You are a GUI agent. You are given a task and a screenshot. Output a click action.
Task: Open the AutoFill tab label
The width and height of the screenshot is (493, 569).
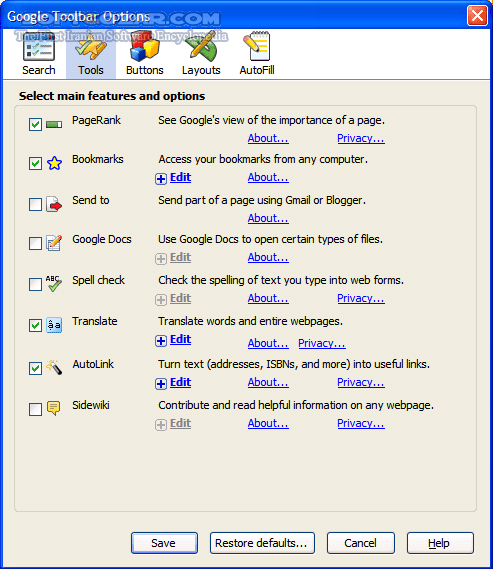tap(257, 70)
